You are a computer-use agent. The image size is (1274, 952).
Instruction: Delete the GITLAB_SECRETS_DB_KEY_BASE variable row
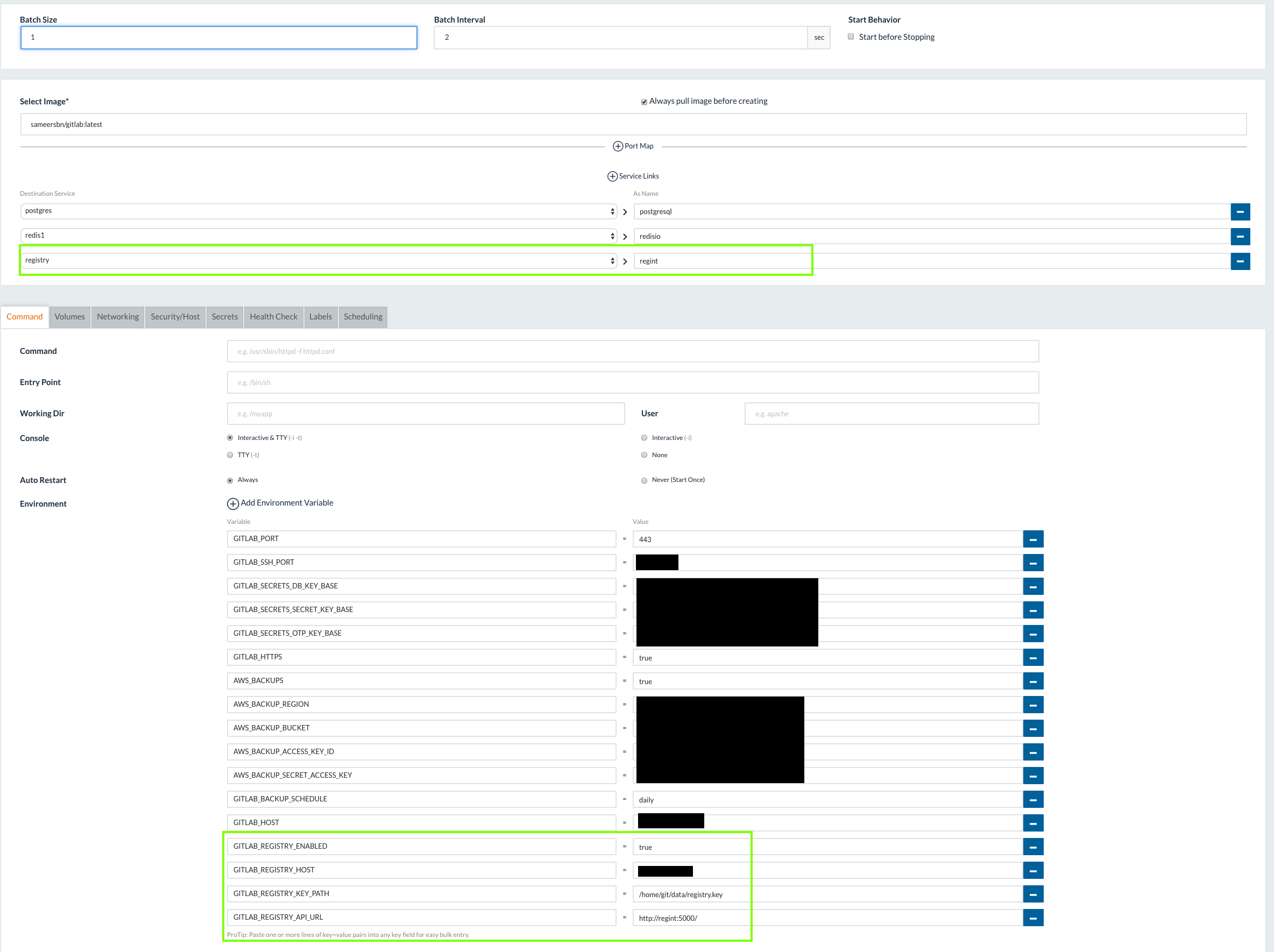pos(1032,587)
